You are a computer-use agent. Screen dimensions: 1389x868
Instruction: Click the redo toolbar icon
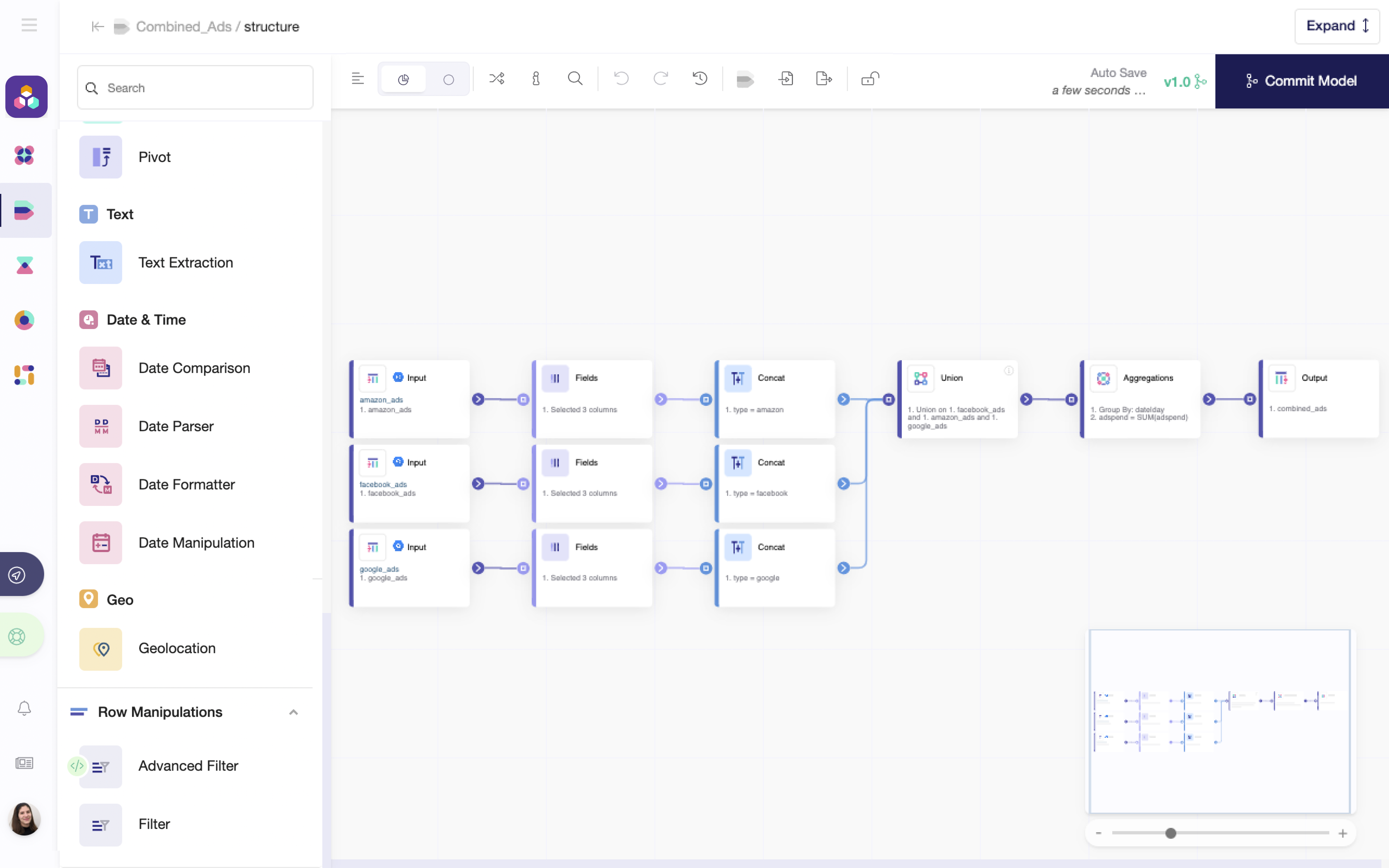click(661, 79)
